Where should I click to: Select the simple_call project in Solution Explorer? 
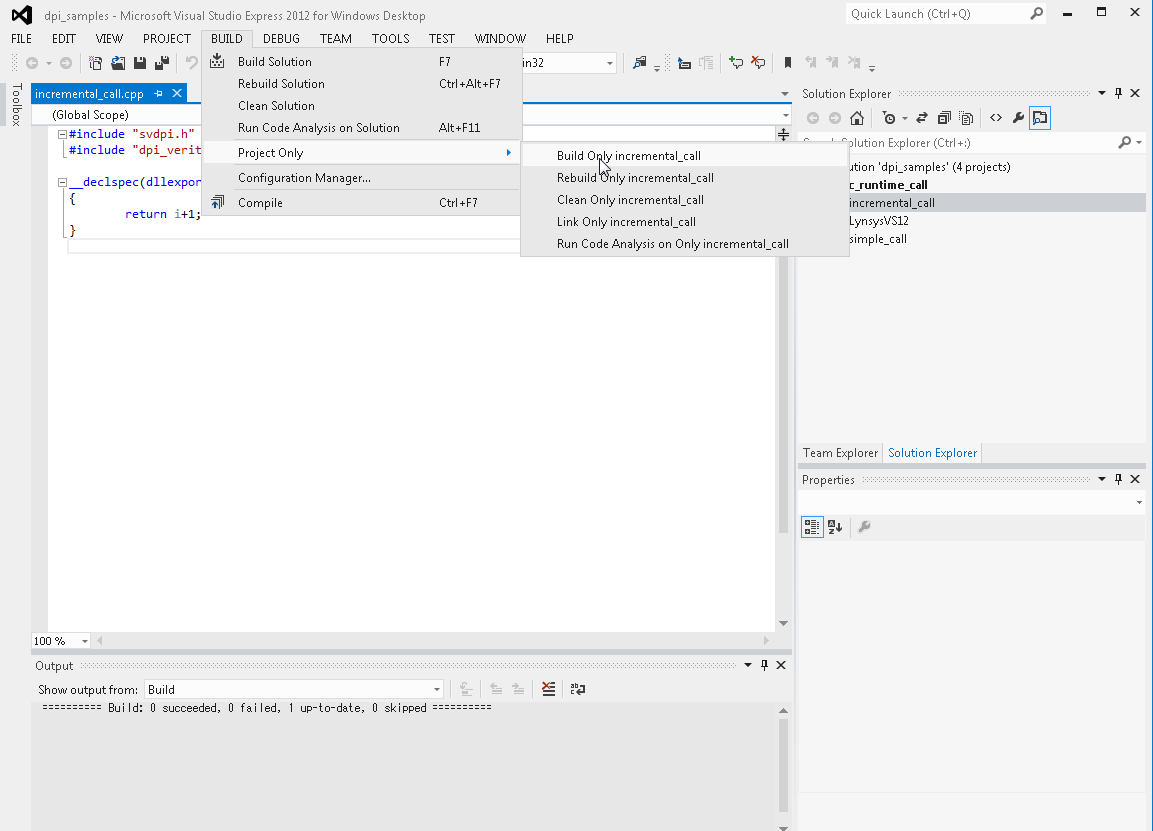click(877, 239)
